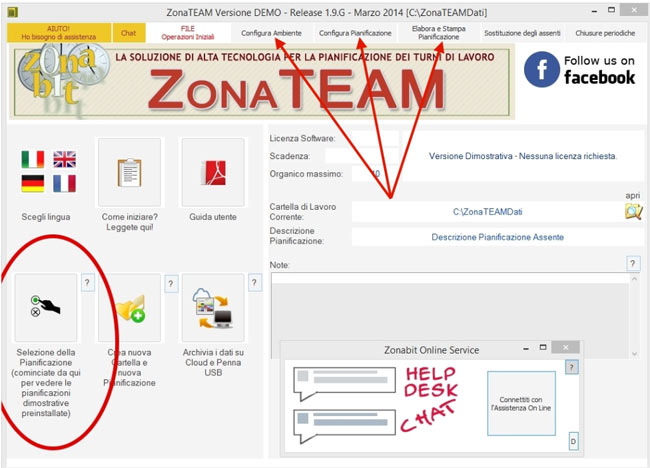Screen dimensions: 650x468
Task: Close the Zonabit Online Service window
Action: pyautogui.click(x=565, y=347)
